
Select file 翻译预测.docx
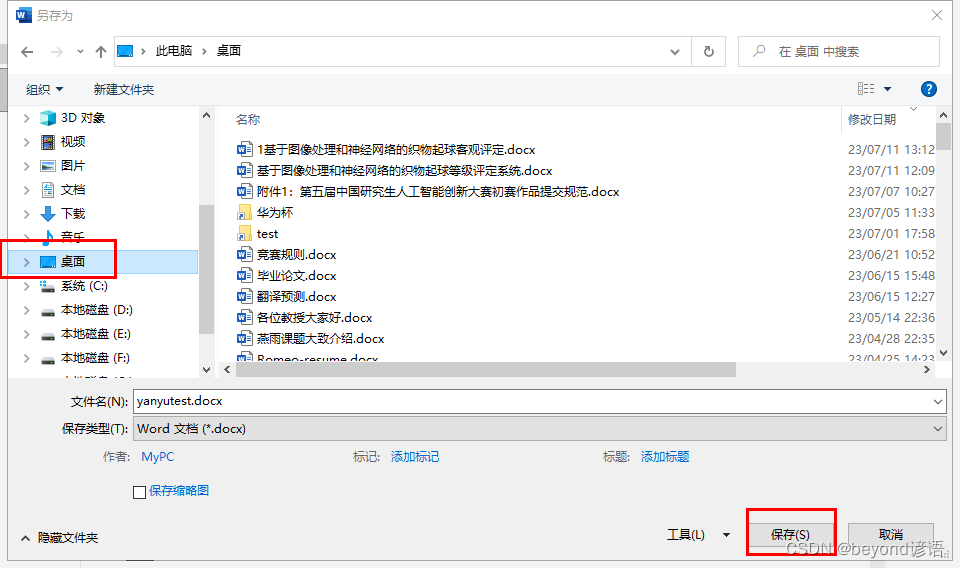tap(296, 296)
